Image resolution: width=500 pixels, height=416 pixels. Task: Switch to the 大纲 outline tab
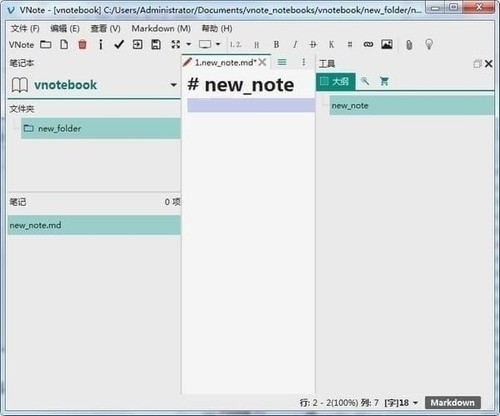[335, 81]
